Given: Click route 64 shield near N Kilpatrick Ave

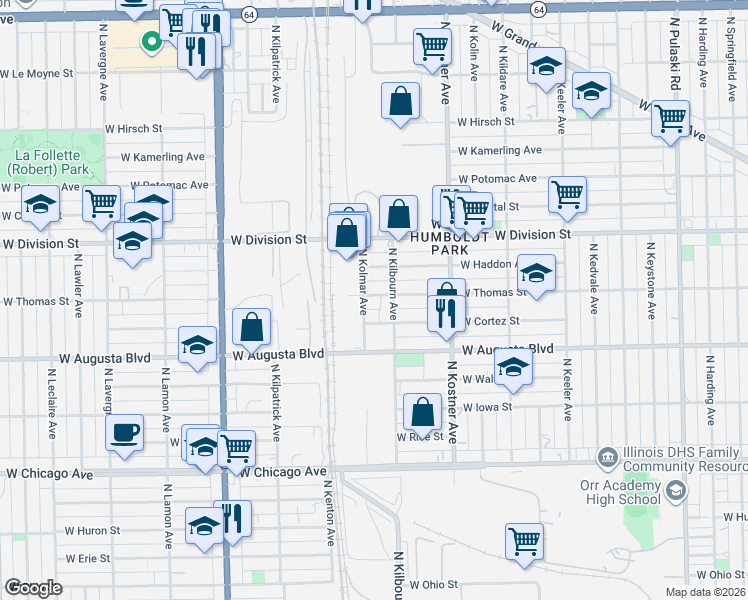Looking at the screenshot, I should [x=249, y=15].
